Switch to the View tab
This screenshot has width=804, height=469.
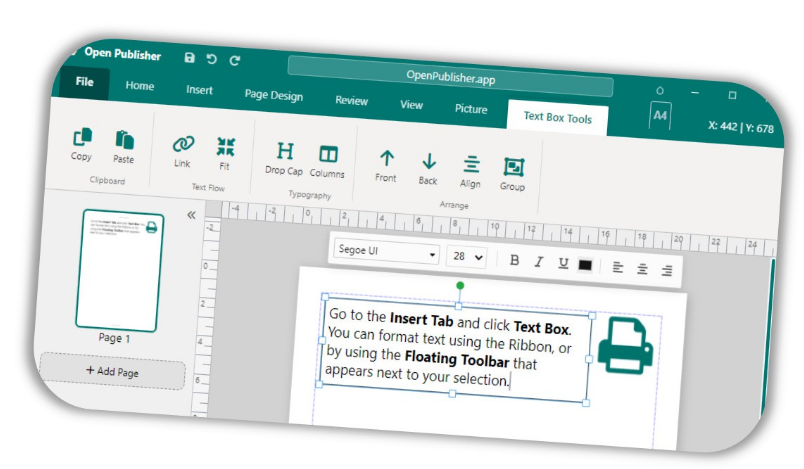click(x=411, y=105)
